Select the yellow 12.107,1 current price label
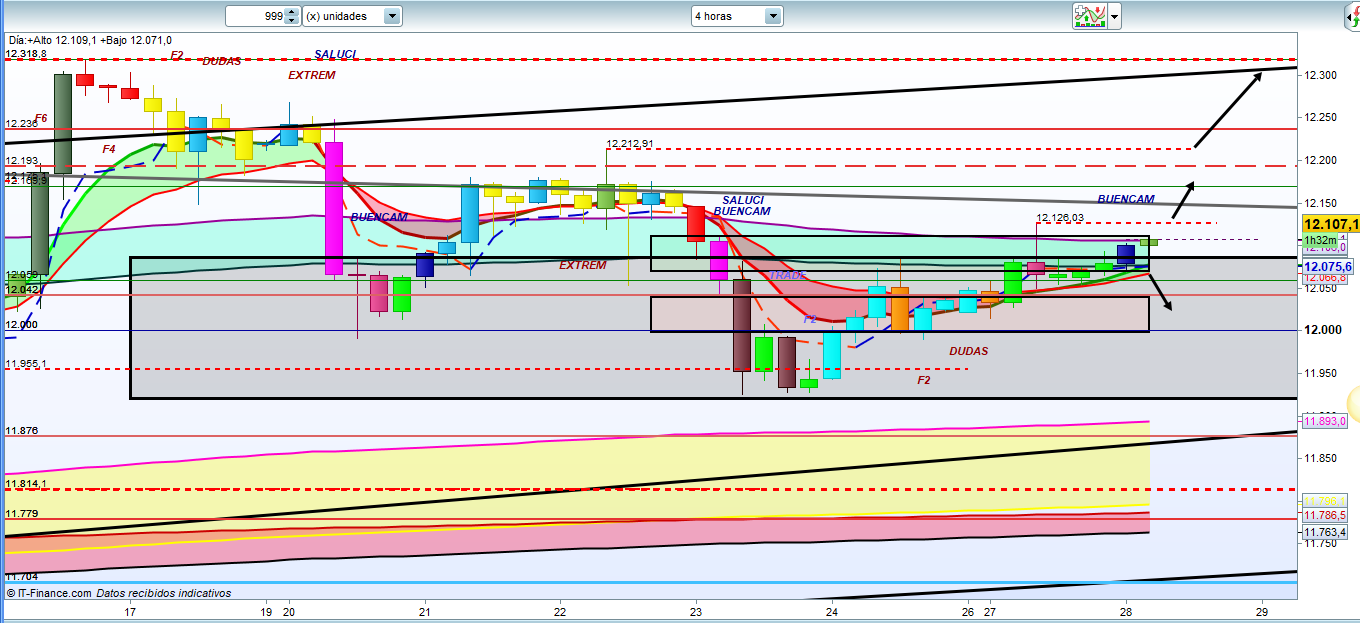Viewport: 1360px width, 623px height. [x=1329, y=225]
